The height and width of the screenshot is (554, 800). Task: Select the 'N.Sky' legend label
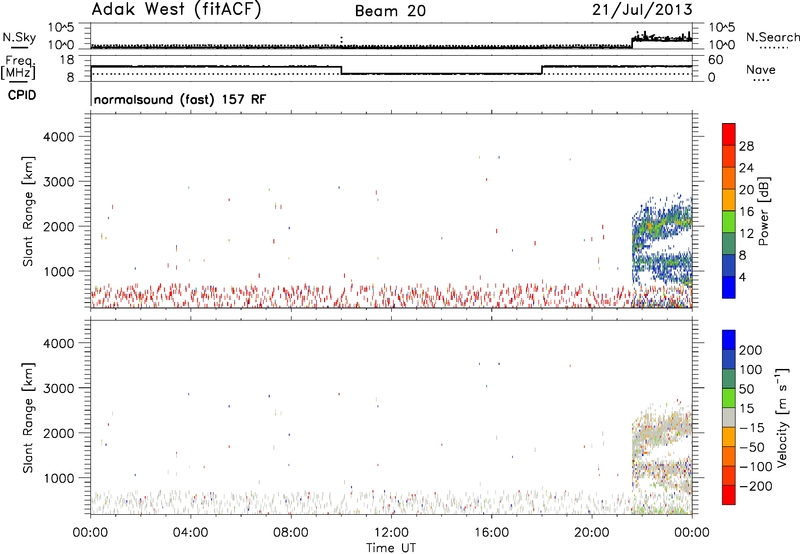(19, 37)
